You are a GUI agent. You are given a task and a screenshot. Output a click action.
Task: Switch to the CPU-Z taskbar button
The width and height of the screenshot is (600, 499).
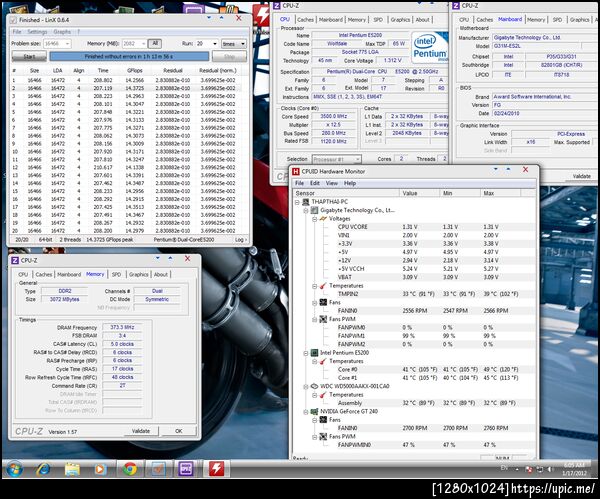pyautogui.click(x=187, y=468)
